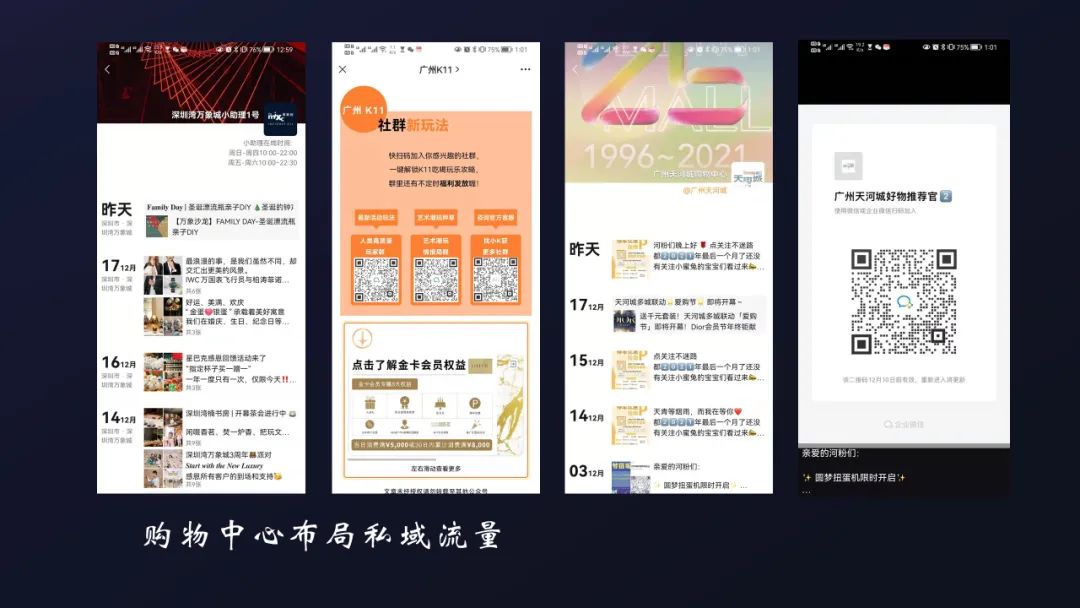Tap the birthday cake benefit icon
1080x608 pixels.
point(439,403)
